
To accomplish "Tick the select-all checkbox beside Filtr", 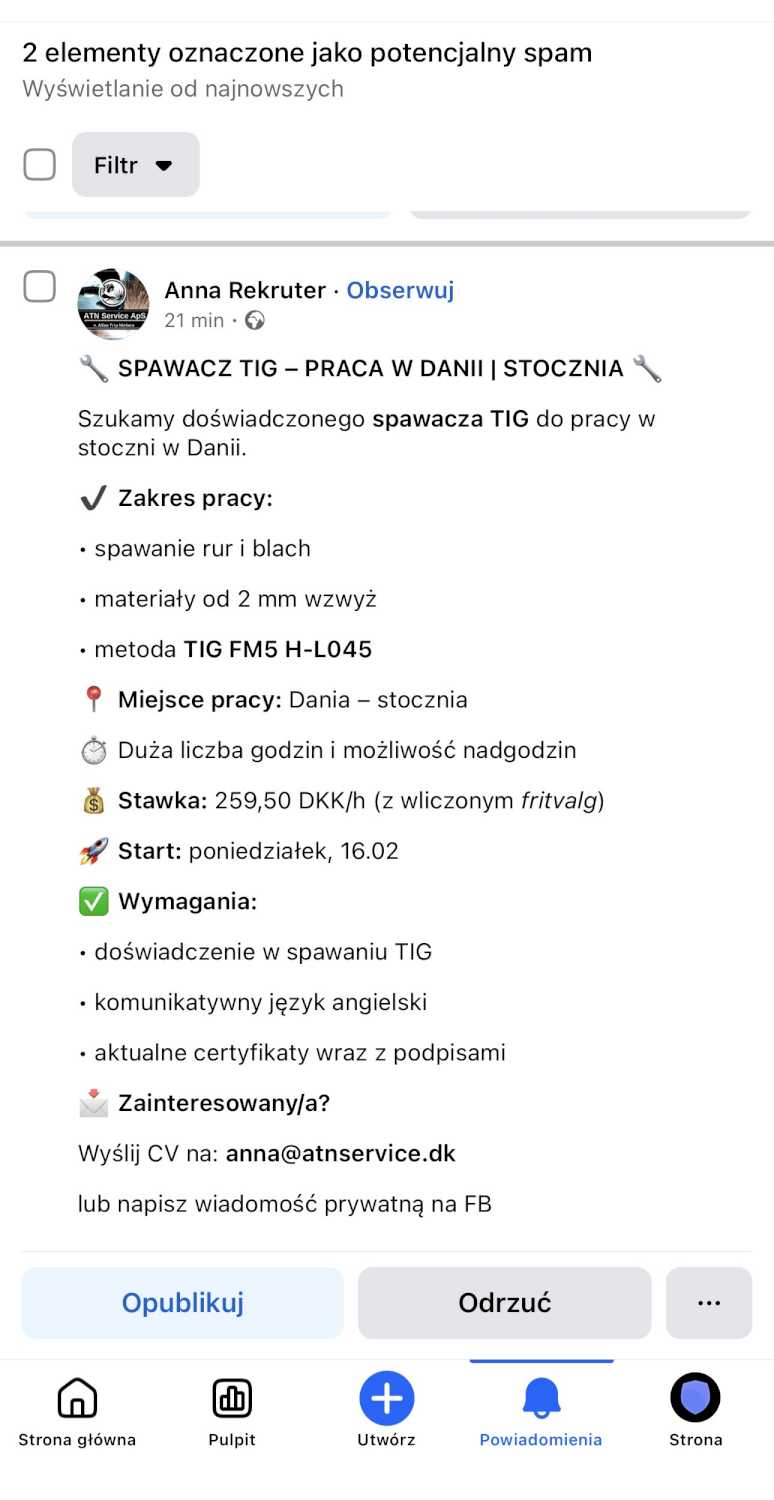I will (x=40, y=164).
